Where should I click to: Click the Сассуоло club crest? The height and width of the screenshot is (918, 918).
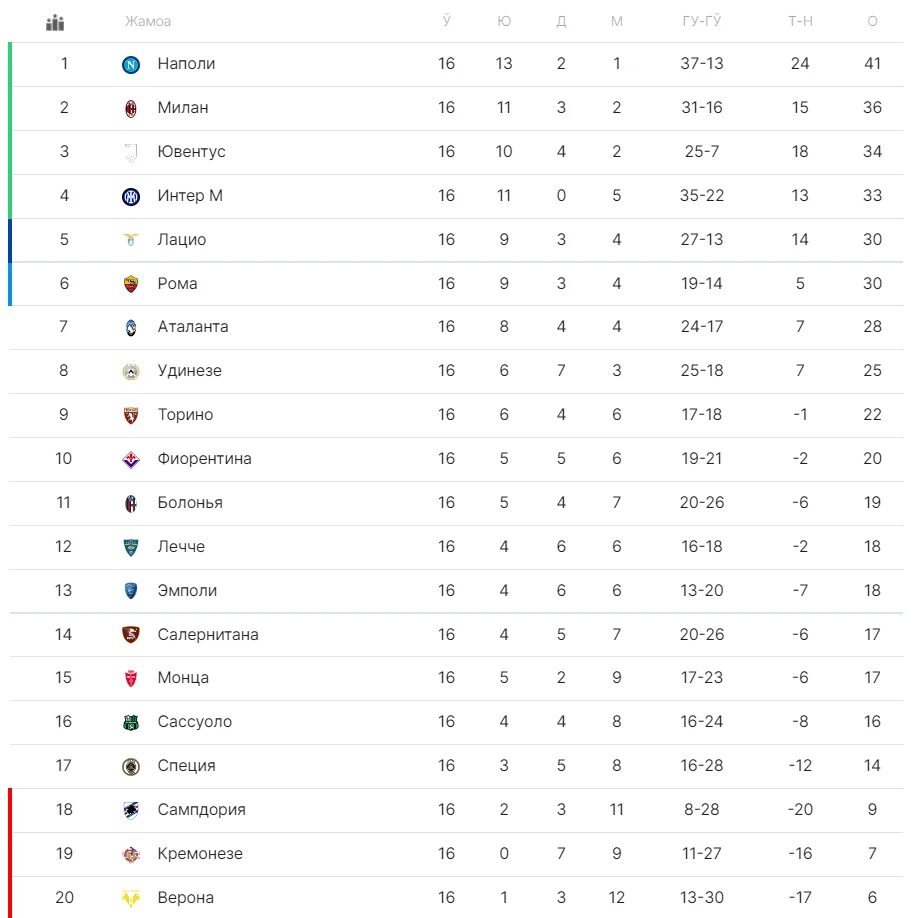coord(131,723)
